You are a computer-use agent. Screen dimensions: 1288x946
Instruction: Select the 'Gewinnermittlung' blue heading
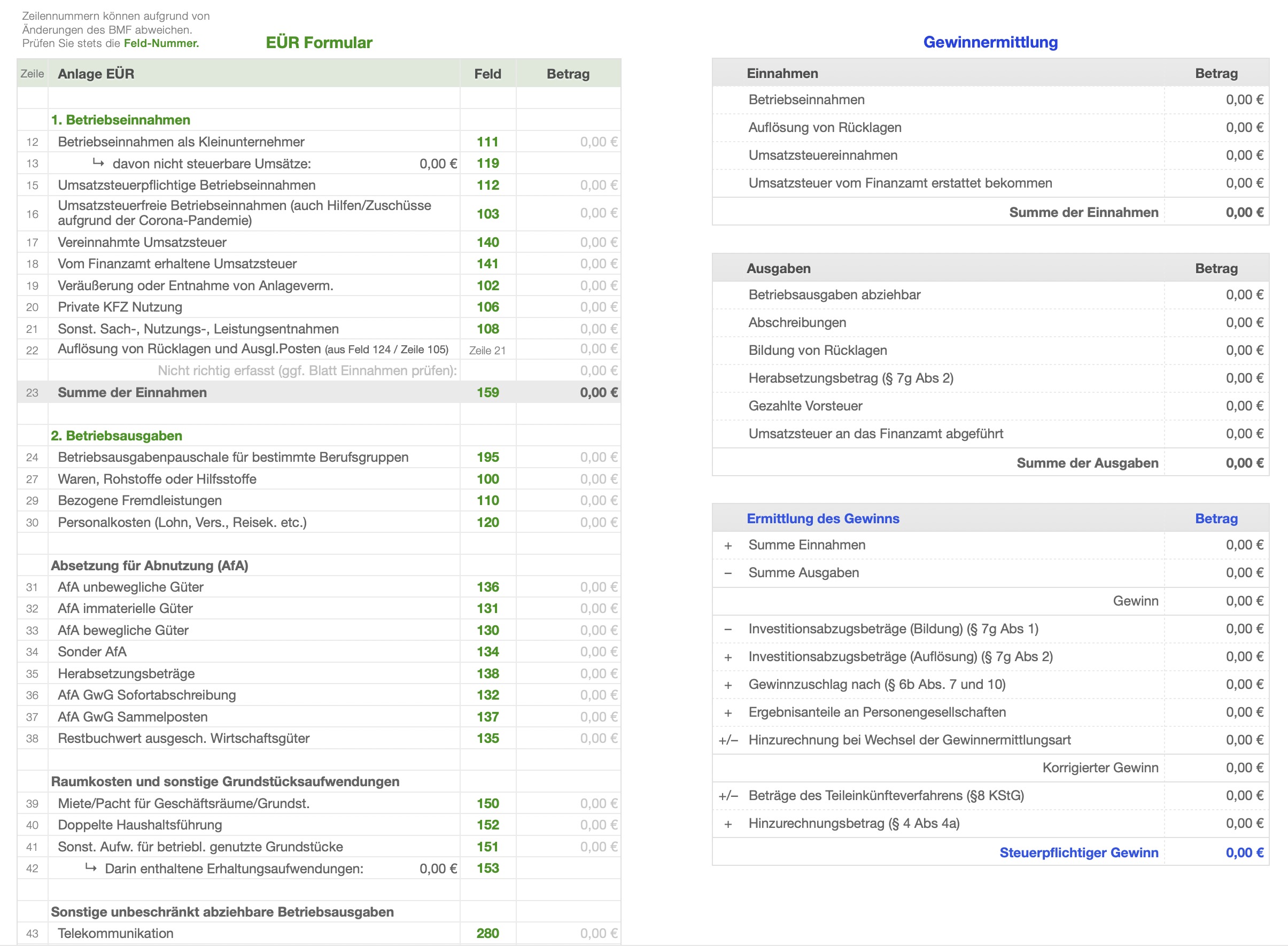990,42
